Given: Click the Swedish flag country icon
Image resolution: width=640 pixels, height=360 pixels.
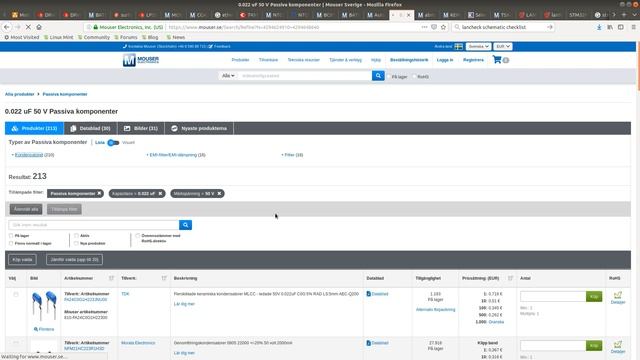Looking at the screenshot, I should point(459,47).
